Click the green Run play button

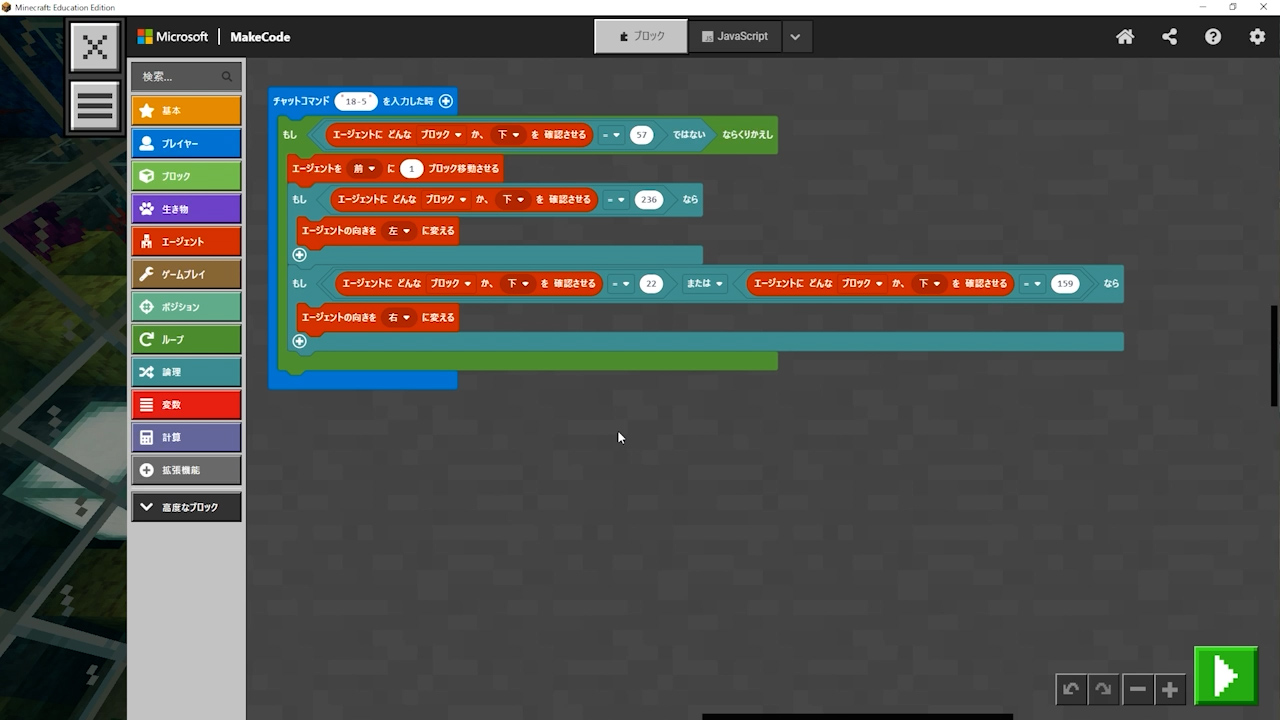(x=1226, y=677)
